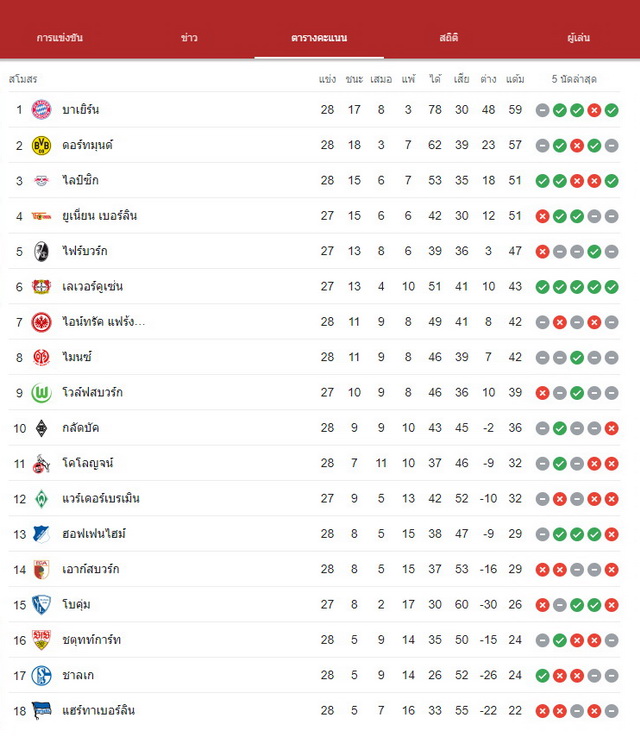Click the Borussia Dortmund BVB logo
The image size is (640, 737).
tap(41, 145)
